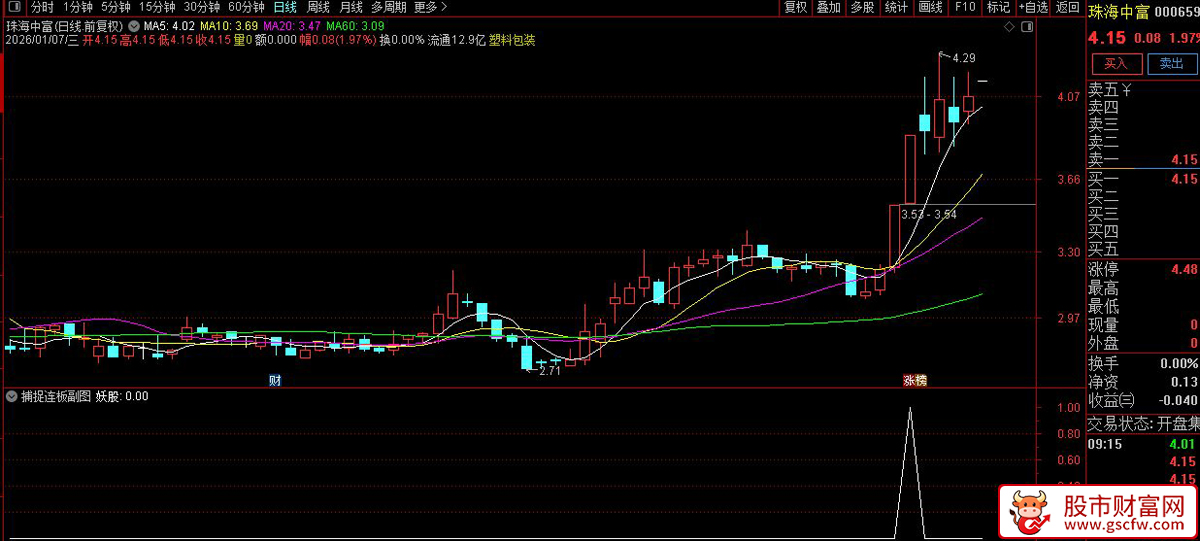Click the 塑料包装 industry link
This screenshot has width=1200, height=541.
click(512, 41)
